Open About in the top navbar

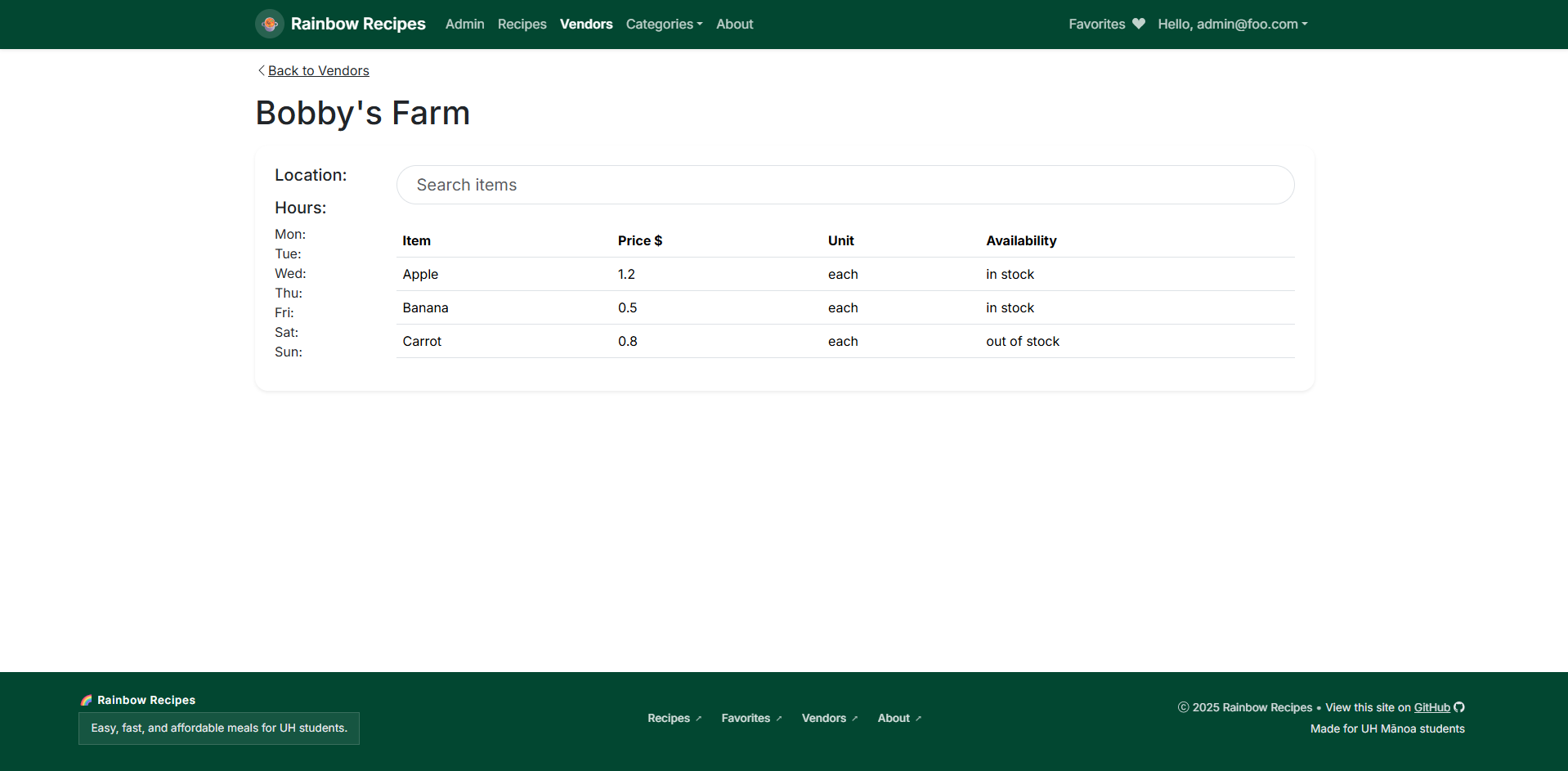pos(734,25)
